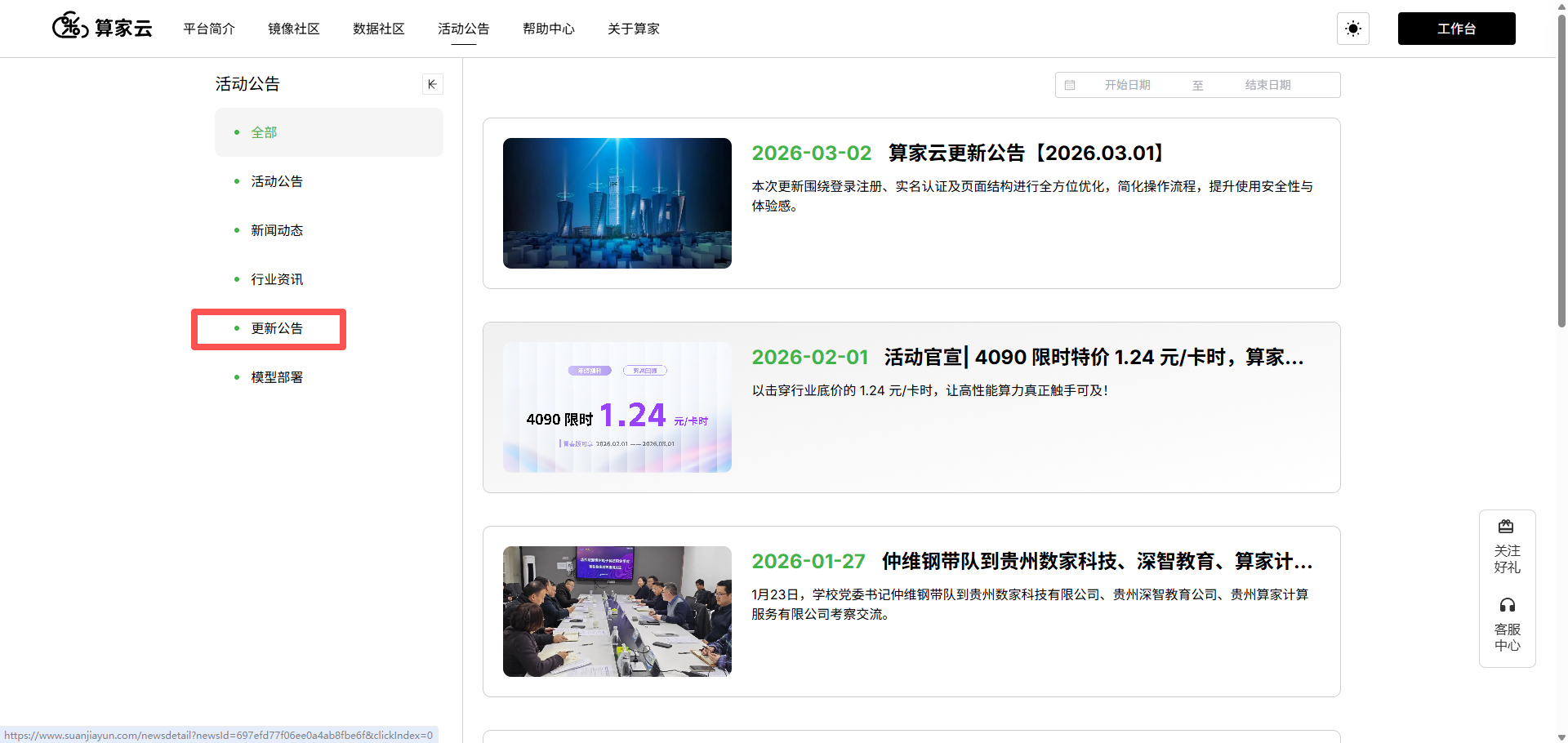Viewport: 1568px width, 743px height.
Task: Click the 活动公告 sidebar heading
Action: pyautogui.click(x=247, y=84)
